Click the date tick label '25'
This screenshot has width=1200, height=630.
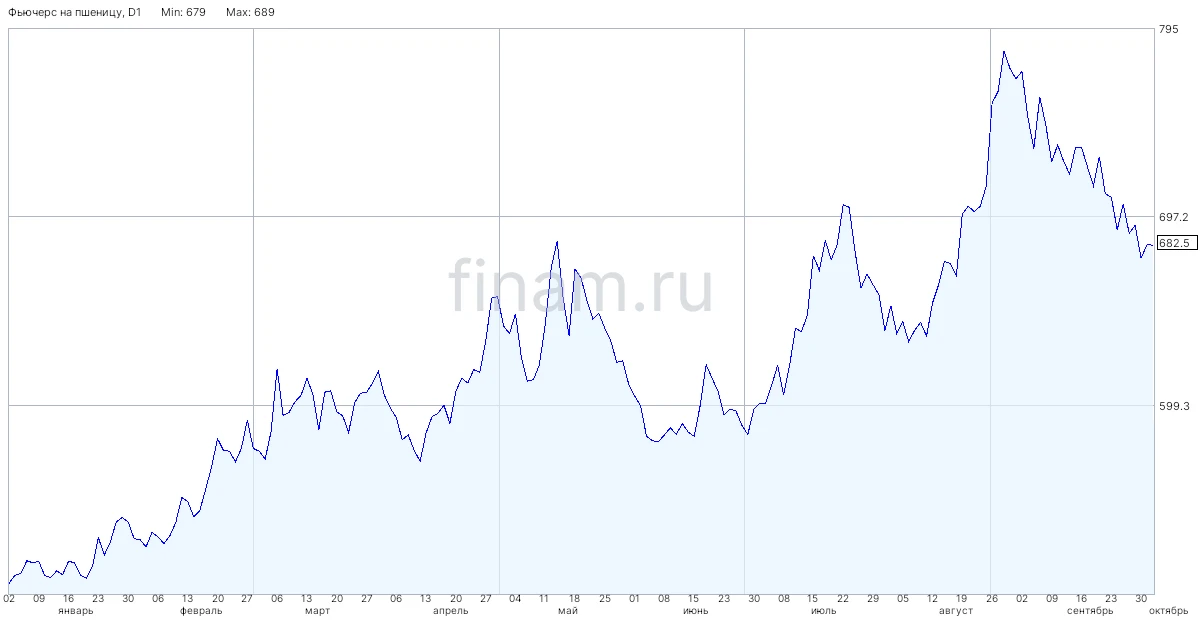tap(604, 599)
